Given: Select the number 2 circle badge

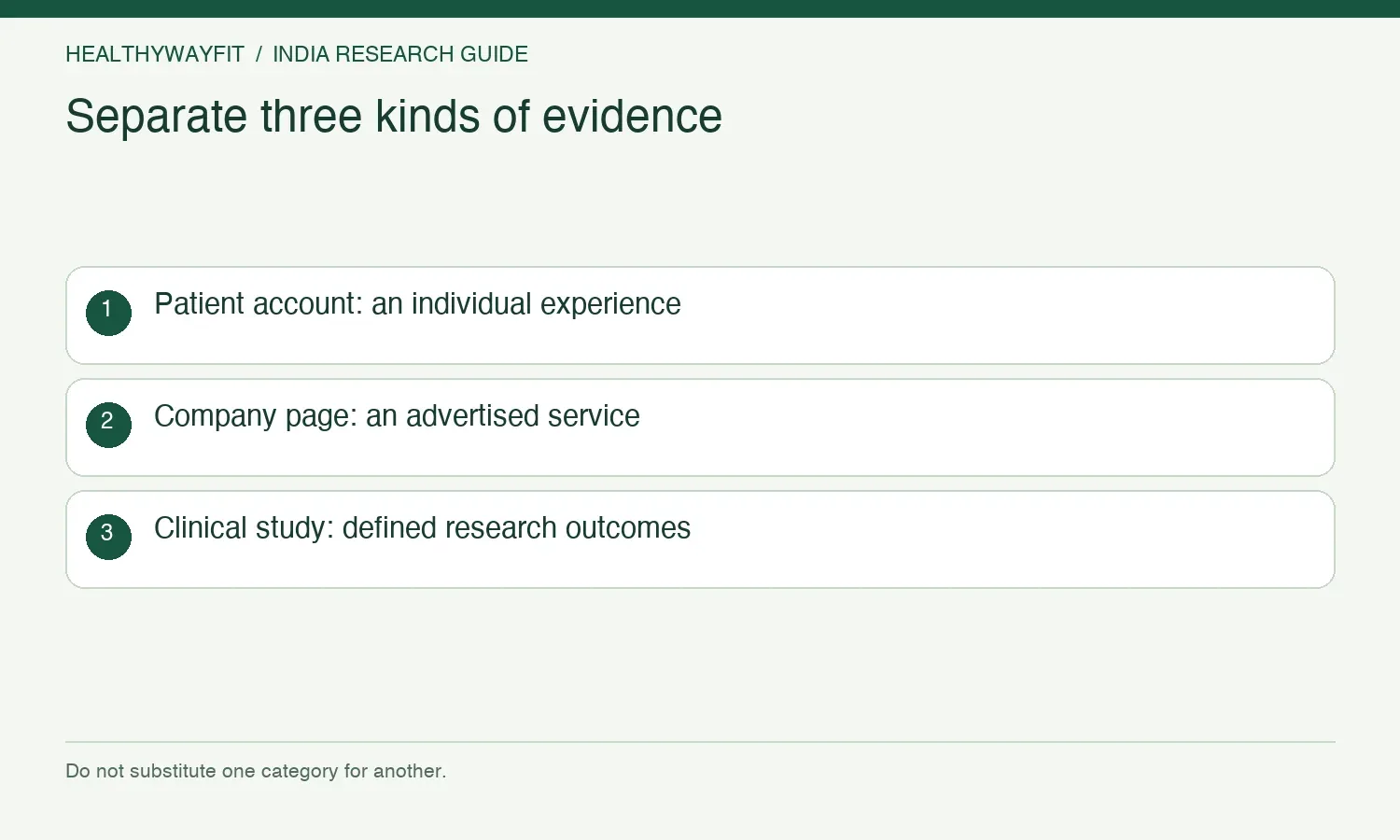Looking at the screenshot, I should point(108,425).
